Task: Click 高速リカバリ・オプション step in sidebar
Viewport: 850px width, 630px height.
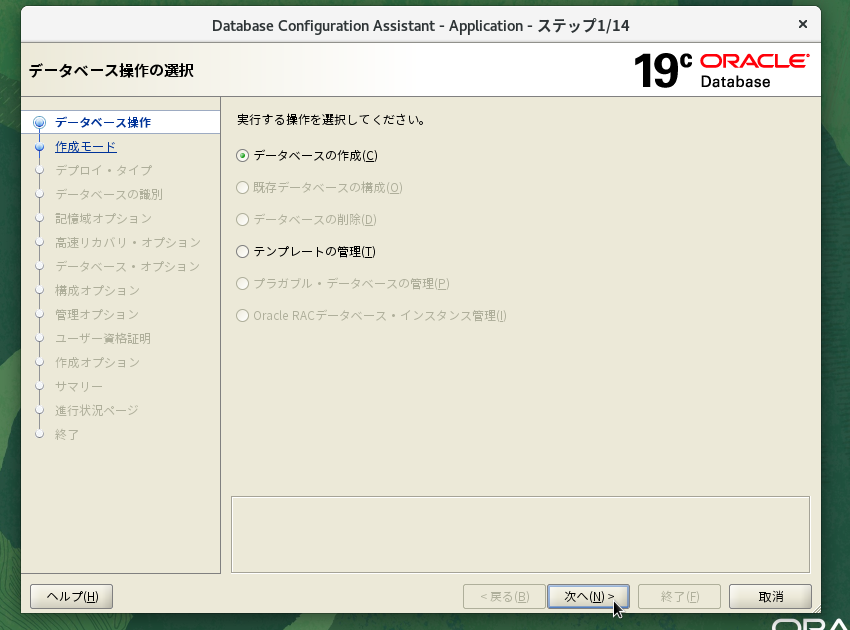Action: 128,242
